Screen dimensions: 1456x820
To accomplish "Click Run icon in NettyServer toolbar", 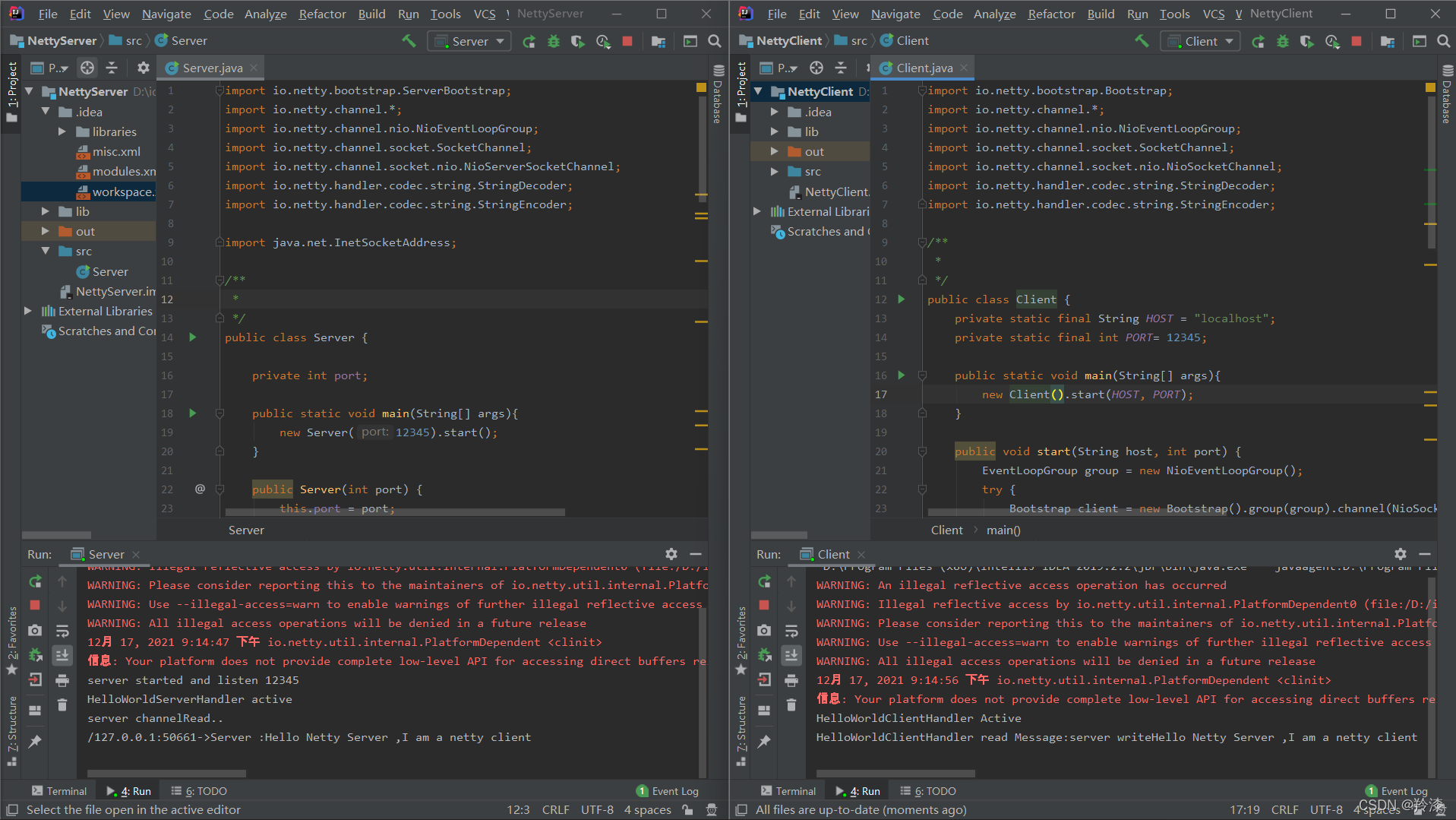I will pos(529,41).
